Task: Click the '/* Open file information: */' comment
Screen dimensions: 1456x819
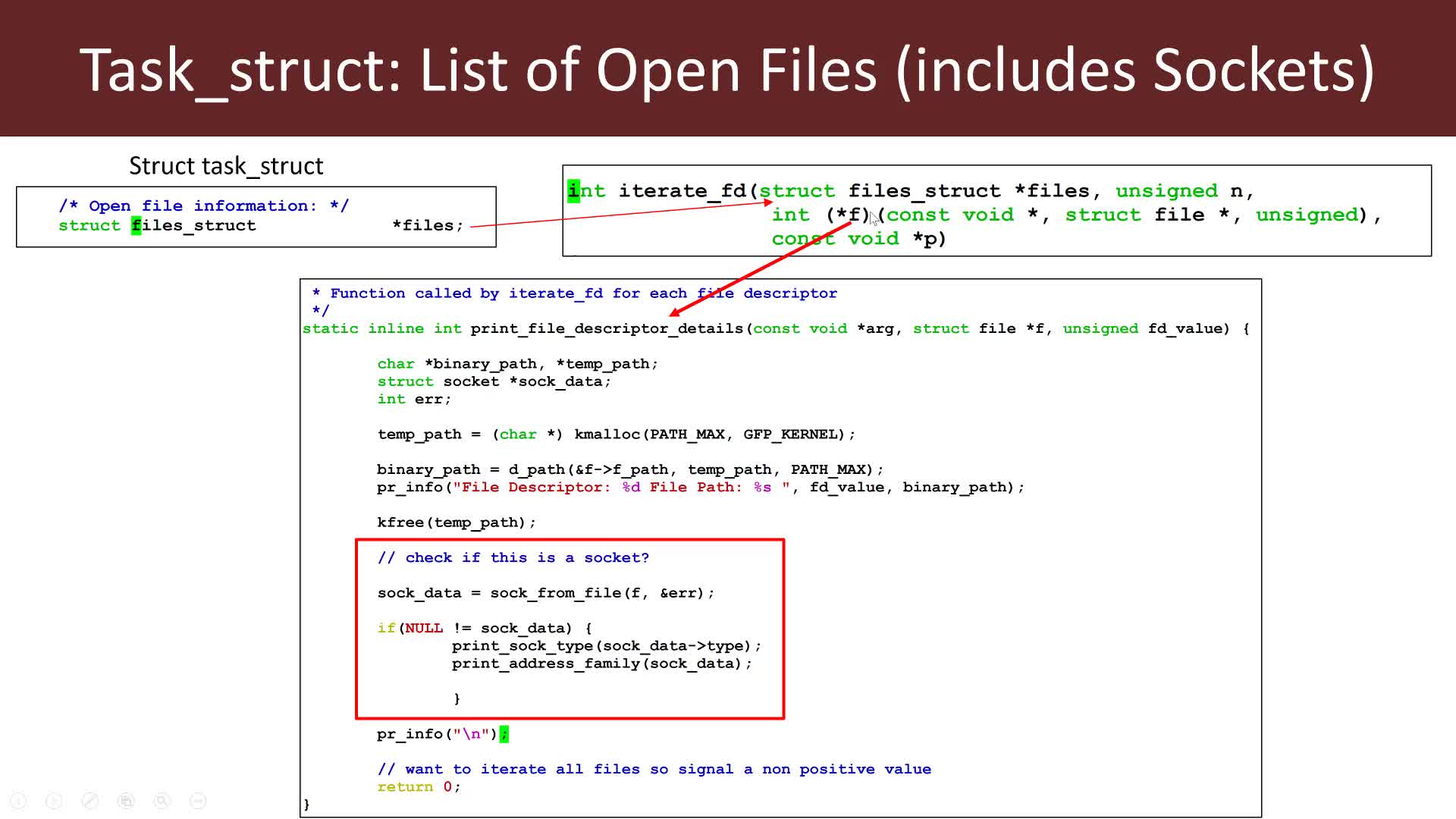Action: pos(203,206)
